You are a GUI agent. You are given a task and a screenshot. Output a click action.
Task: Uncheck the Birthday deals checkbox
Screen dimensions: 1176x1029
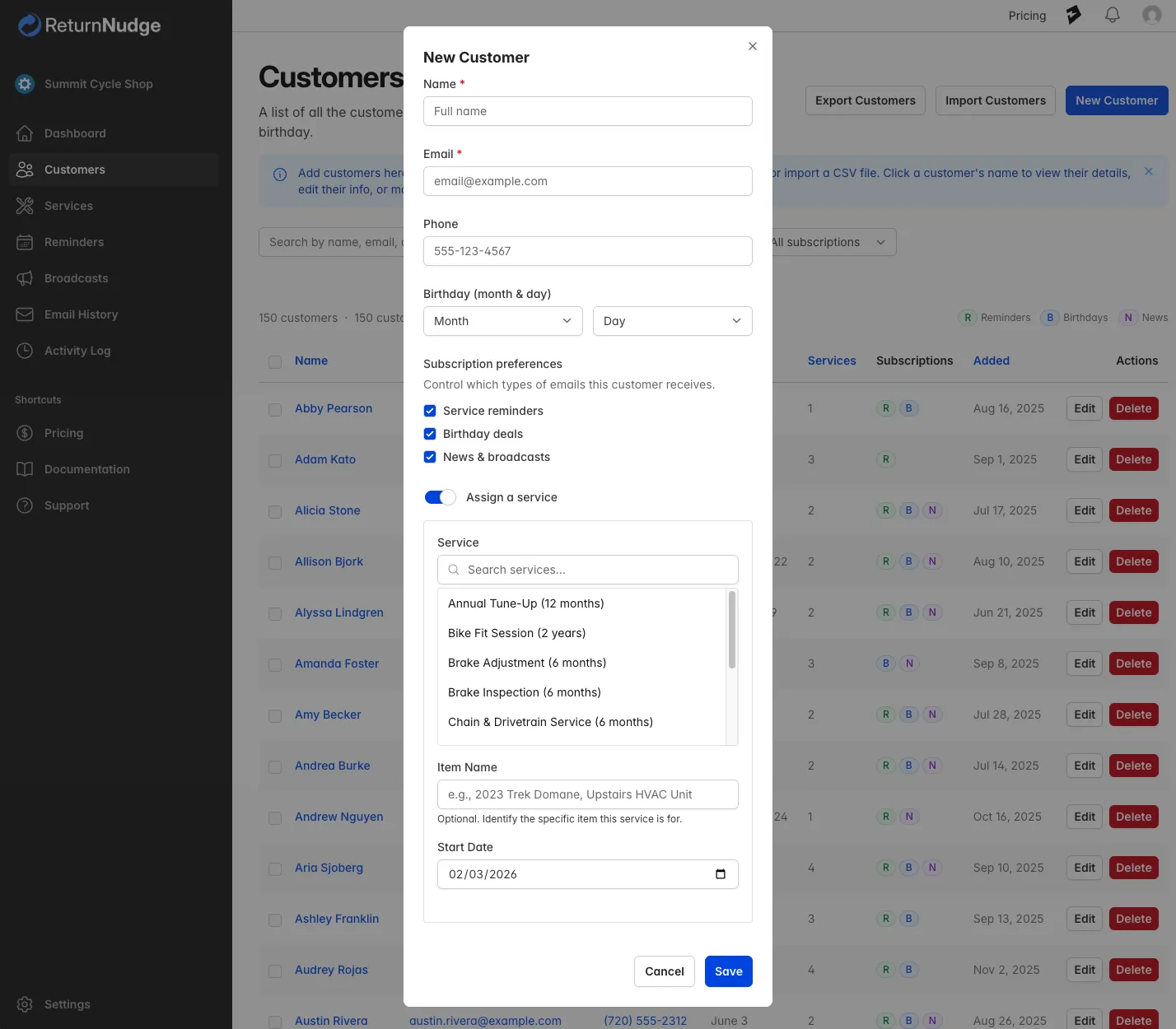[x=430, y=434]
